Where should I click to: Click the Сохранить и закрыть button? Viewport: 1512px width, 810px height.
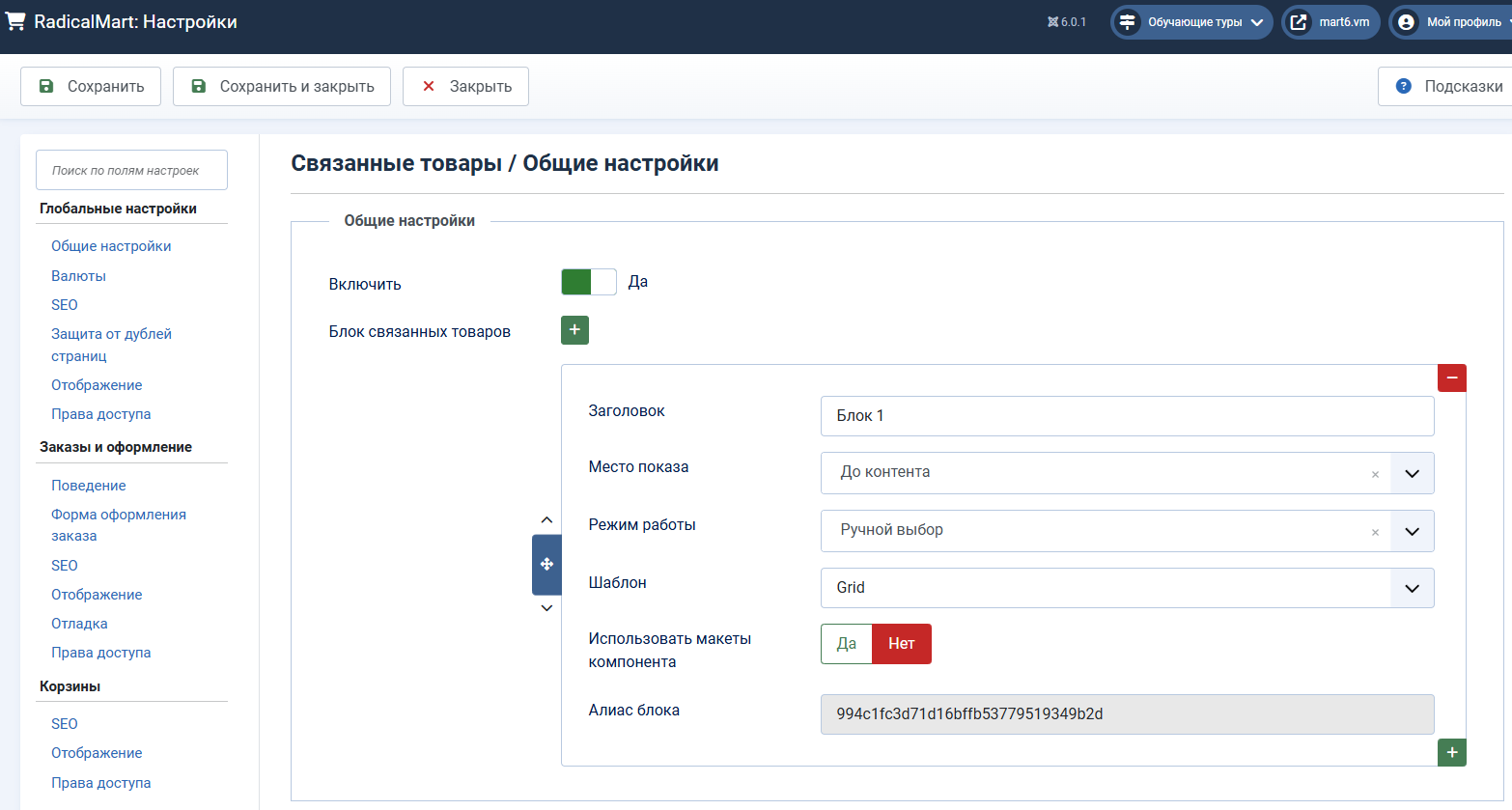coord(282,86)
